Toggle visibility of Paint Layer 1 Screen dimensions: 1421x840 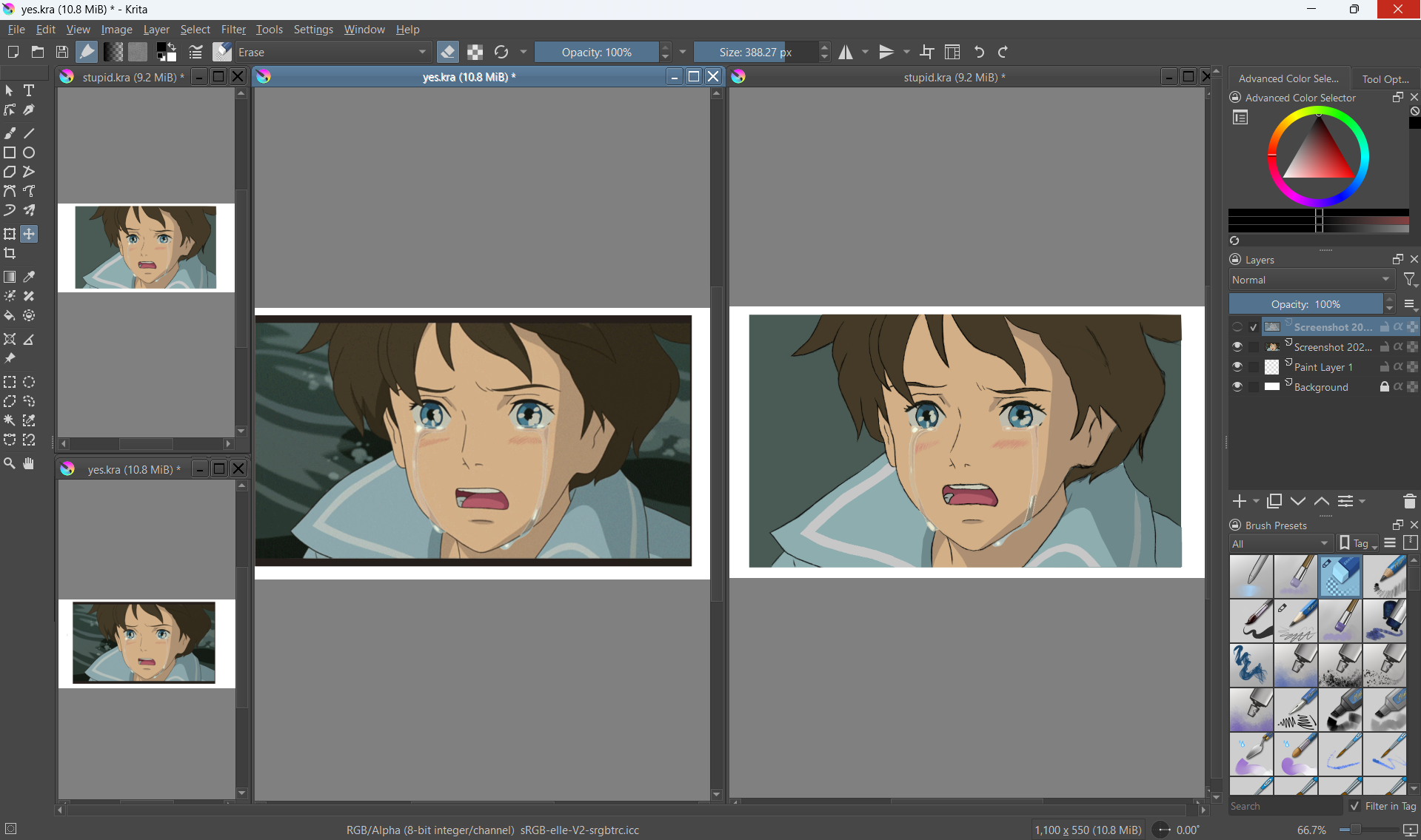click(1237, 367)
